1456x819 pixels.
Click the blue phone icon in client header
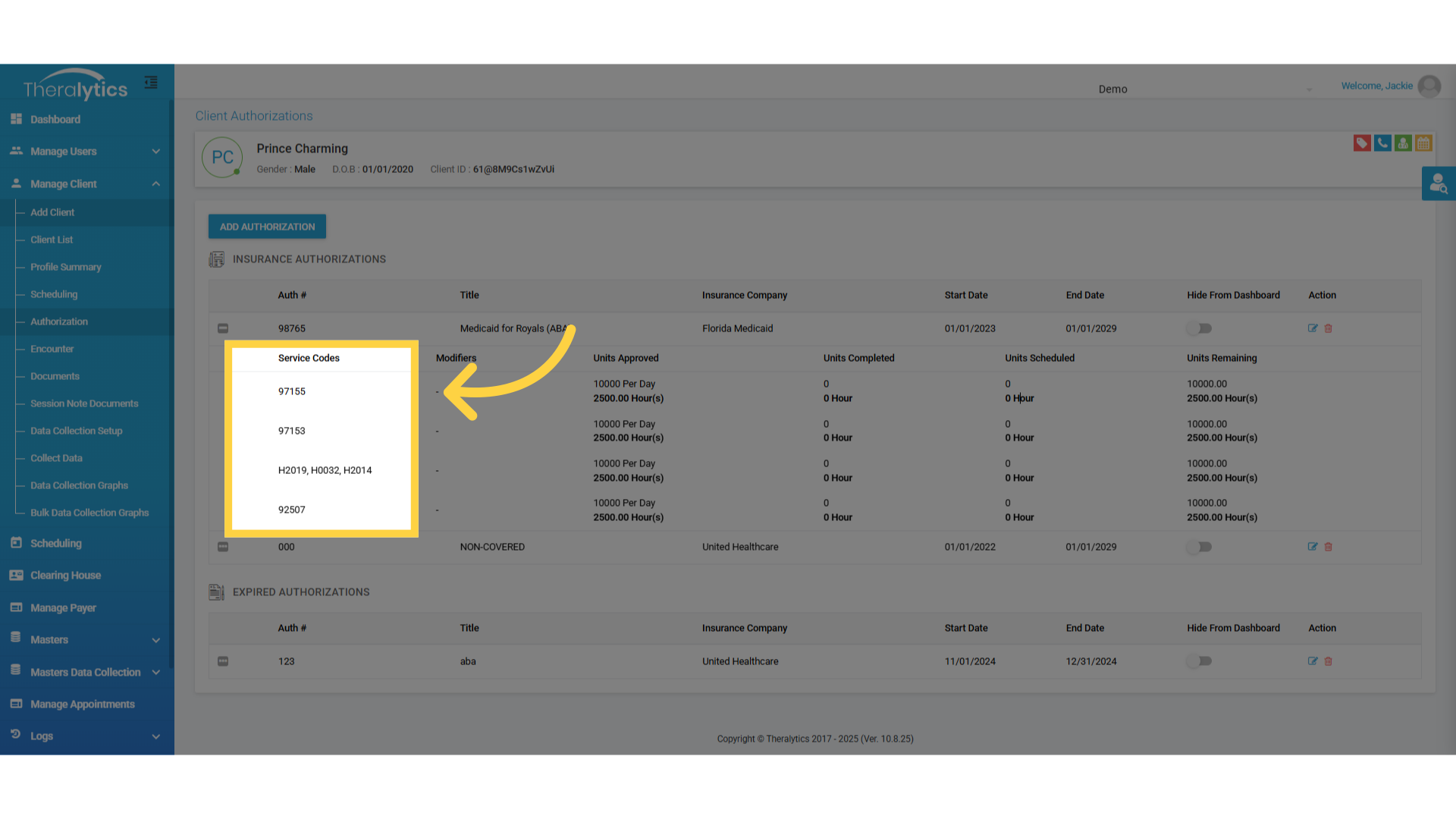1382,143
